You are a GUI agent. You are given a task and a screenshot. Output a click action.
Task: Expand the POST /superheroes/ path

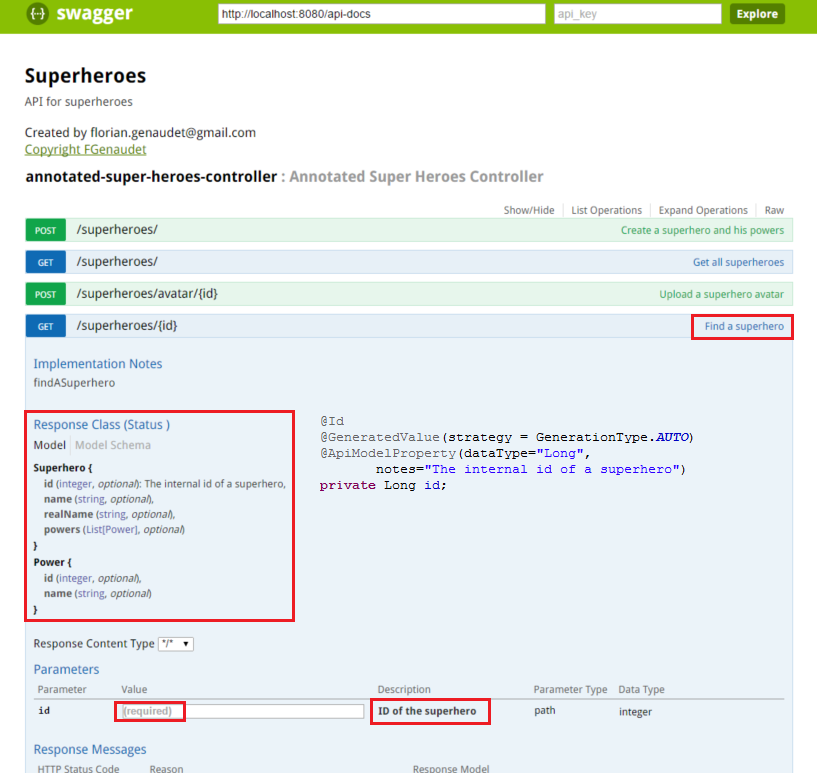click(x=117, y=230)
